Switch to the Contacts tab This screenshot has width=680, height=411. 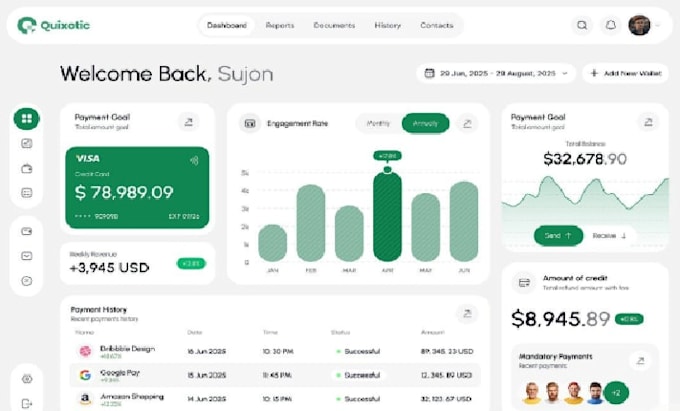coord(437,25)
